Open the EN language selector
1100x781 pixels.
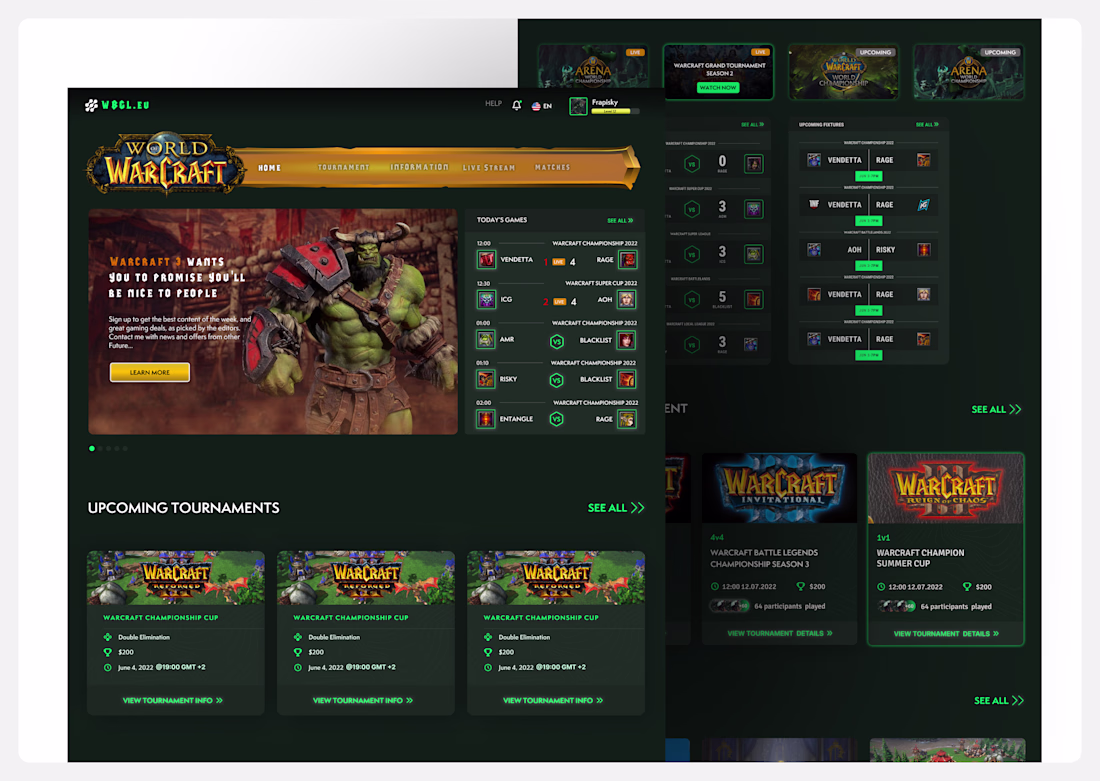pyautogui.click(x=542, y=106)
